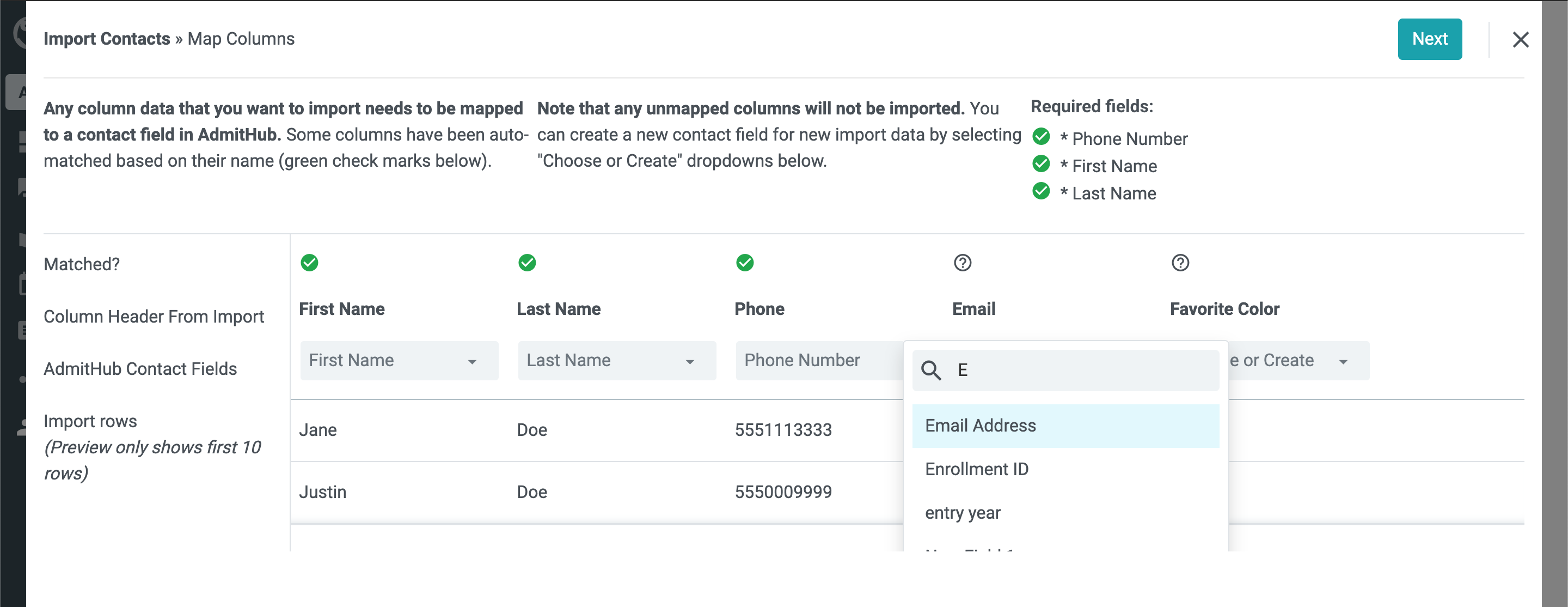Click the Column Header From Import label
1568x607 pixels.
click(x=154, y=317)
